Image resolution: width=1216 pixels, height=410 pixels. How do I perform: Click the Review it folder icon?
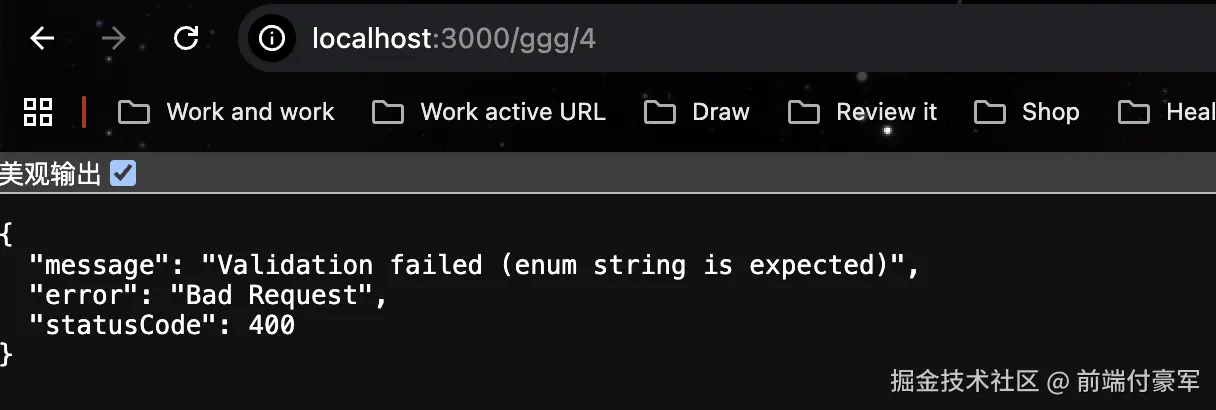tap(804, 112)
